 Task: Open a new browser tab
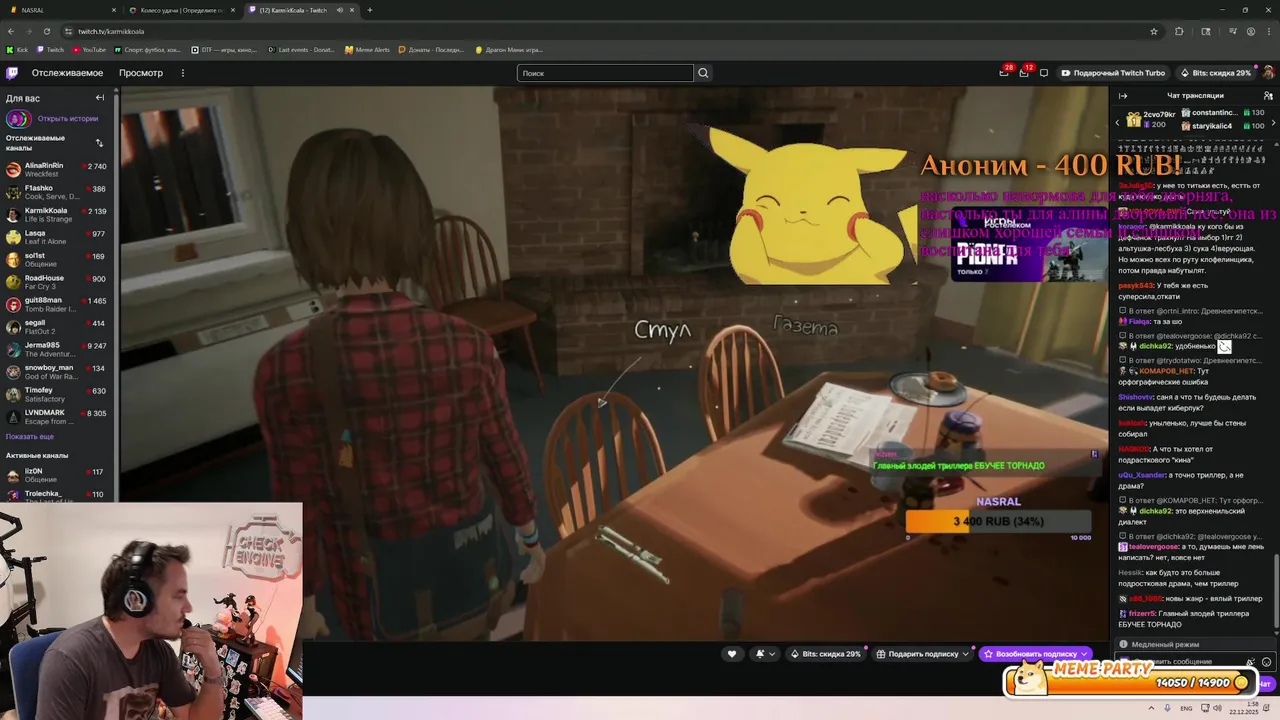(x=370, y=10)
